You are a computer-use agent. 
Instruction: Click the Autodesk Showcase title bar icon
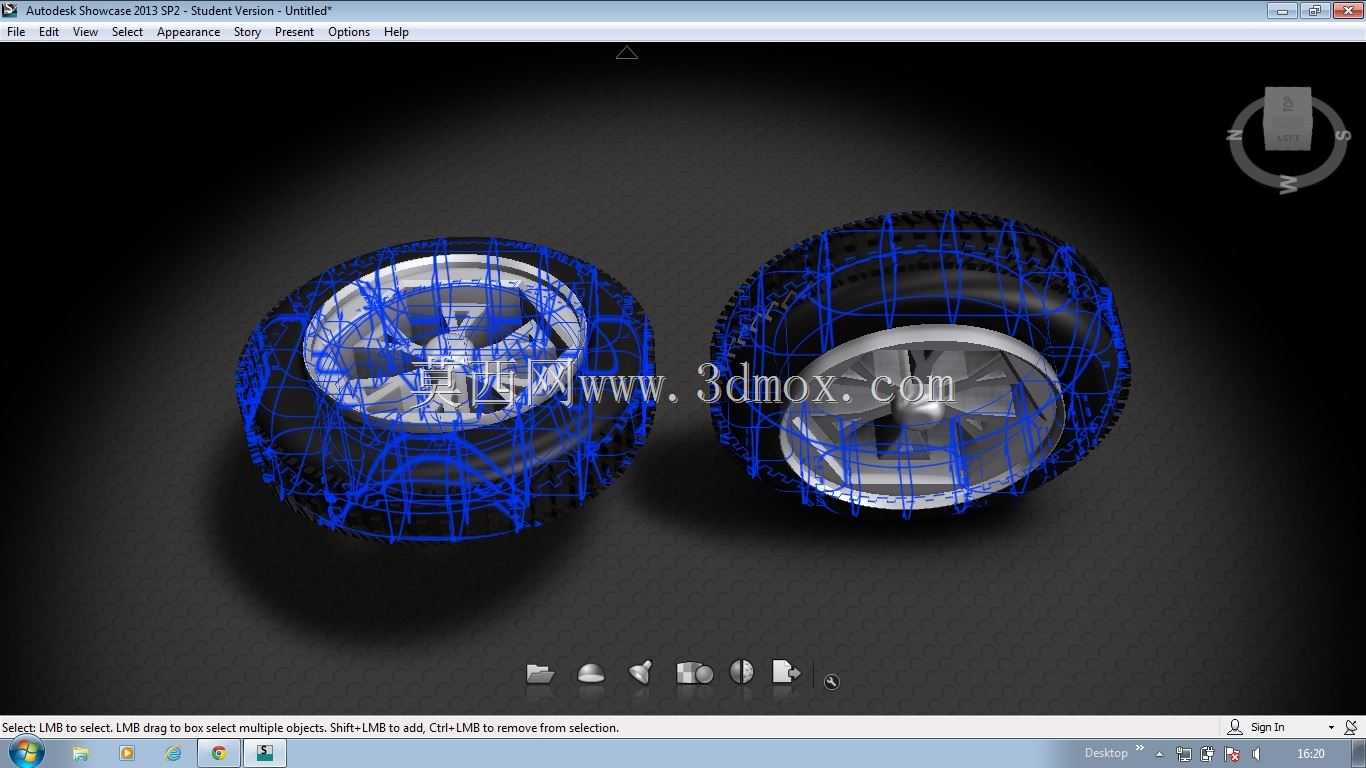point(10,10)
